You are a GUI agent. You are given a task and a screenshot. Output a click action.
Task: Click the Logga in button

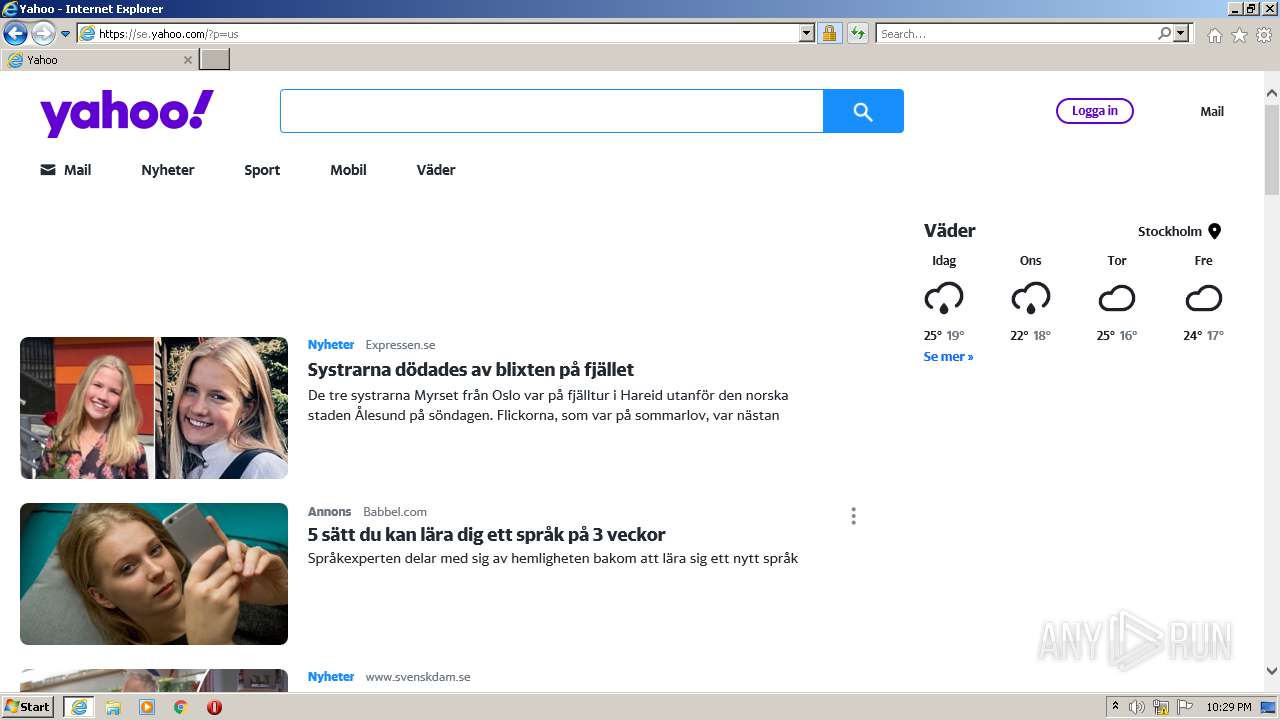pyautogui.click(x=1095, y=111)
